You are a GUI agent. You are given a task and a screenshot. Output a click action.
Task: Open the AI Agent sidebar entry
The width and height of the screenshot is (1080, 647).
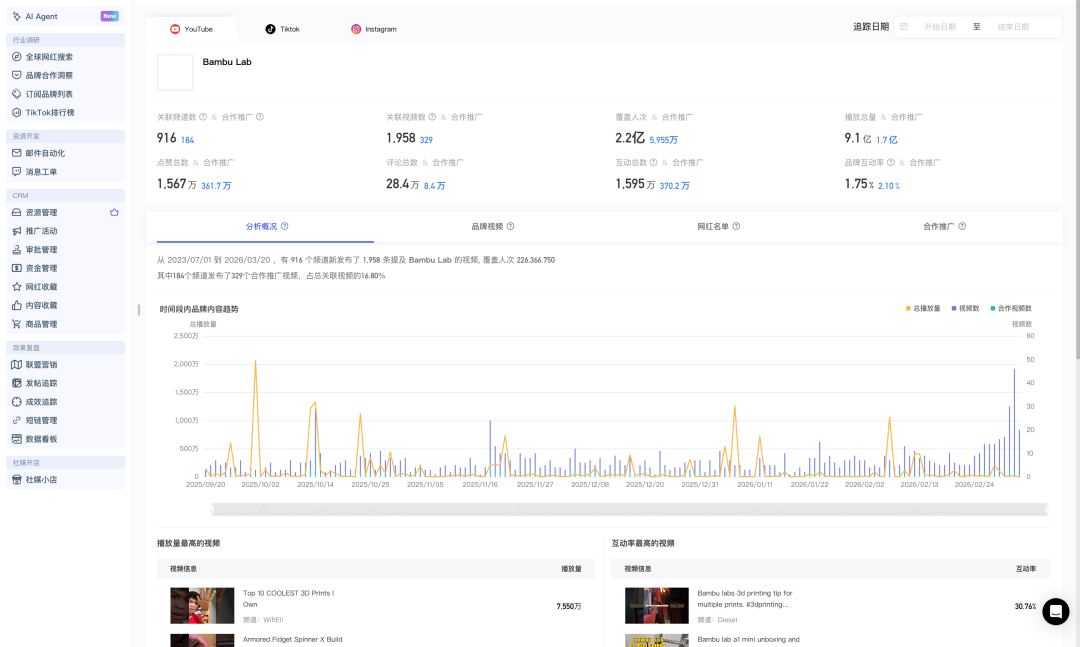click(x=41, y=16)
